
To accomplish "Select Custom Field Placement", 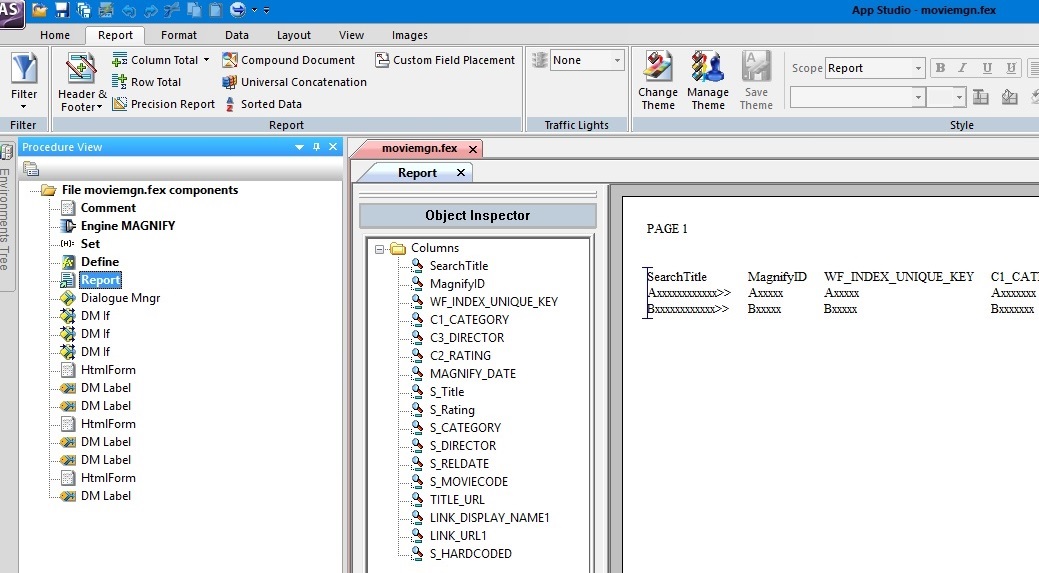I will pos(445,60).
